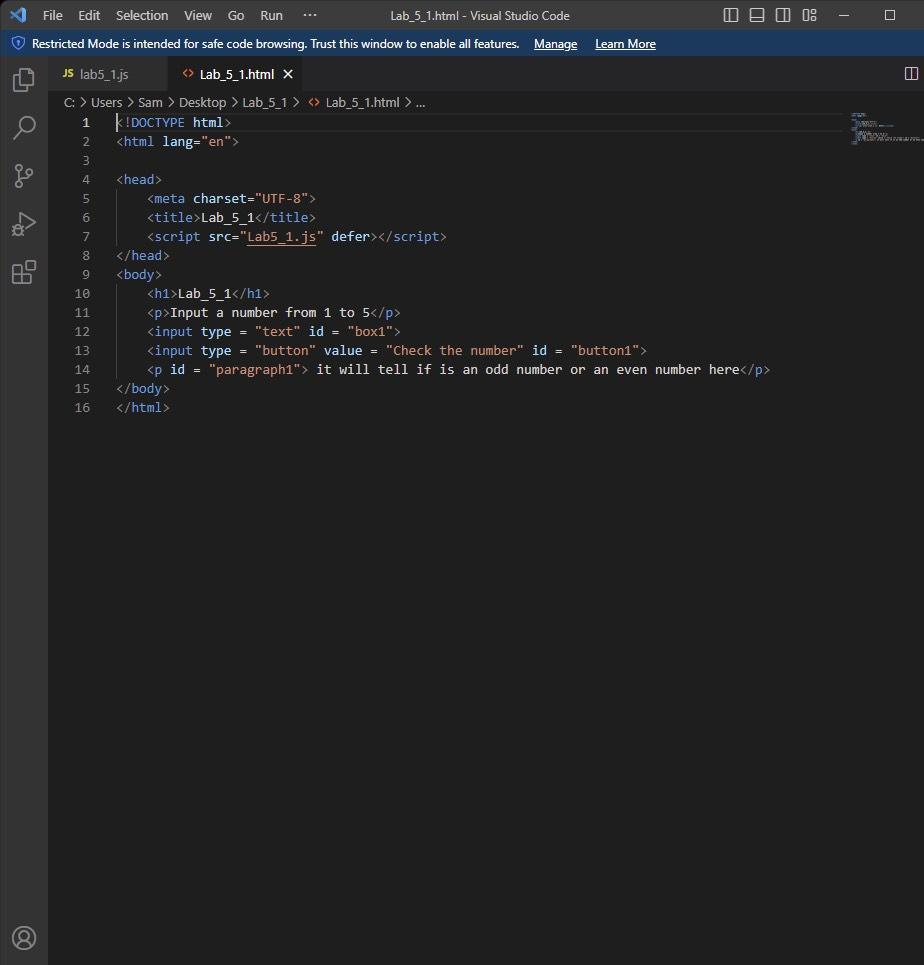Open Source Control panel icon
Viewport: 924px width, 965px height.
point(24,176)
